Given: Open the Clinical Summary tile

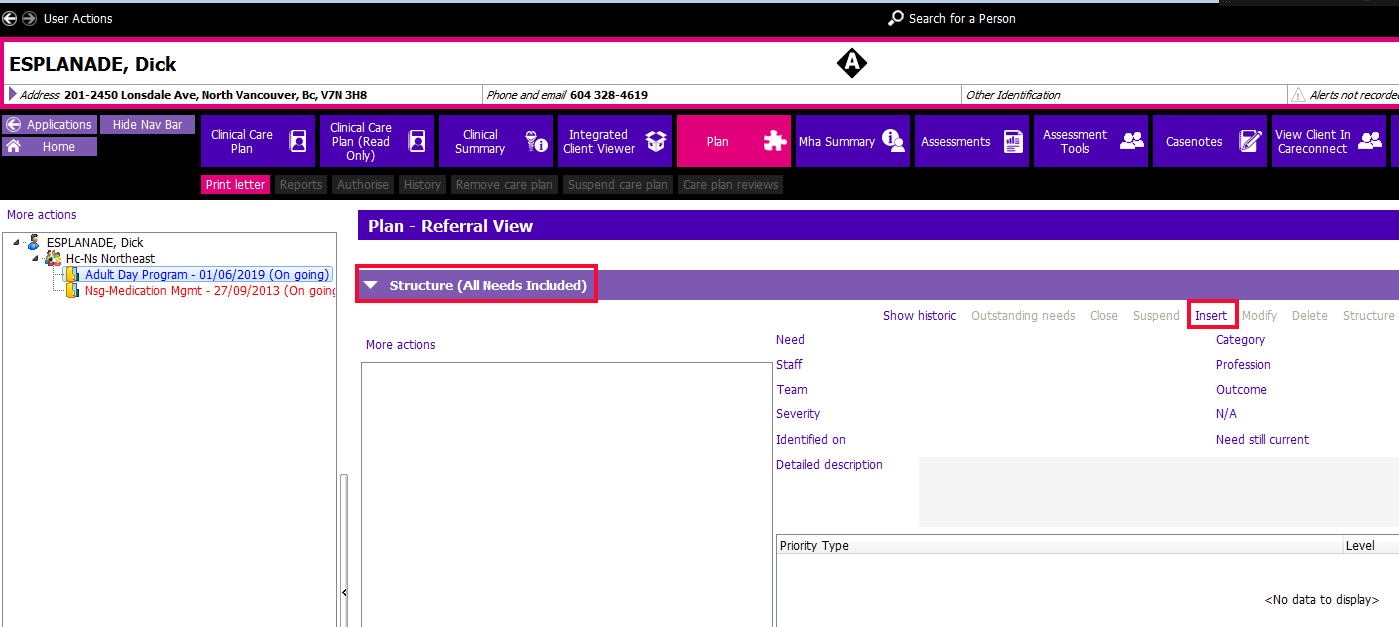Looking at the screenshot, I should [x=496, y=141].
